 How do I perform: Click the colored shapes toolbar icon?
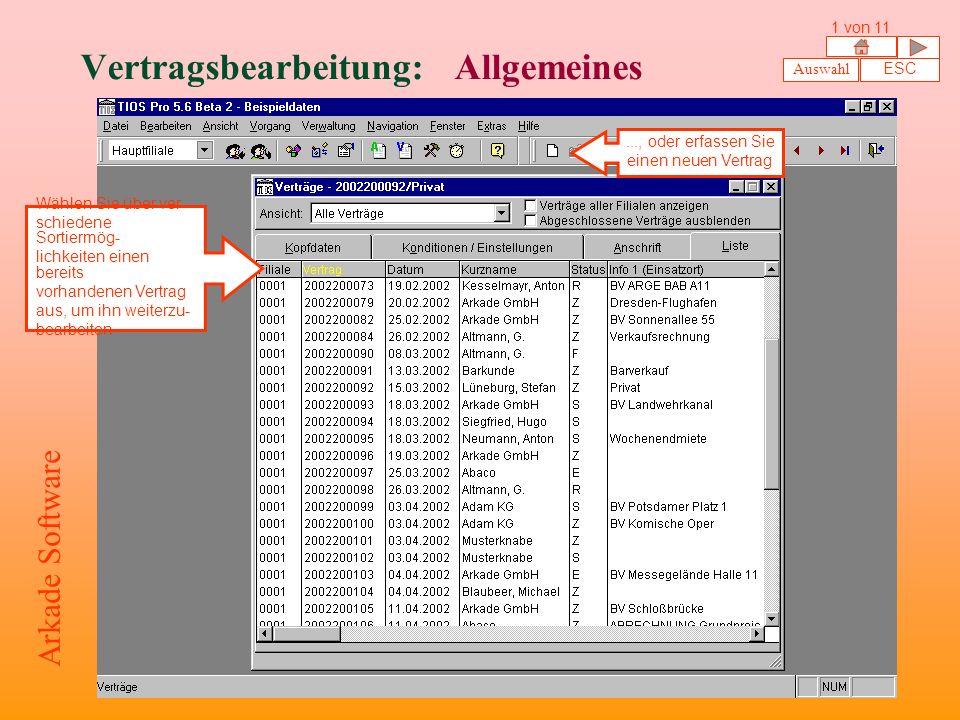click(294, 151)
